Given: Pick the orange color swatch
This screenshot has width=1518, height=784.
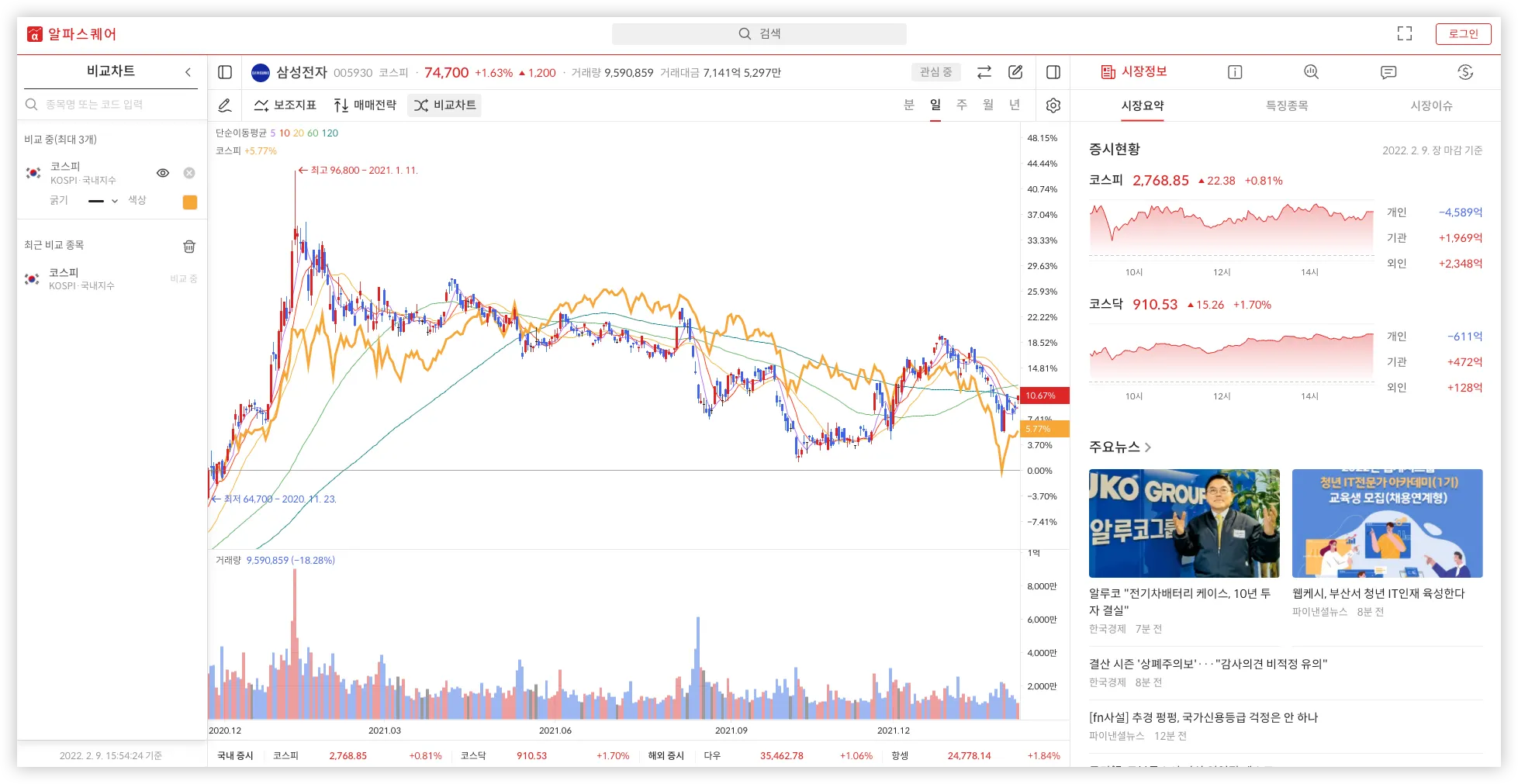Looking at the screenshot, I should click(x=190, y=202).
